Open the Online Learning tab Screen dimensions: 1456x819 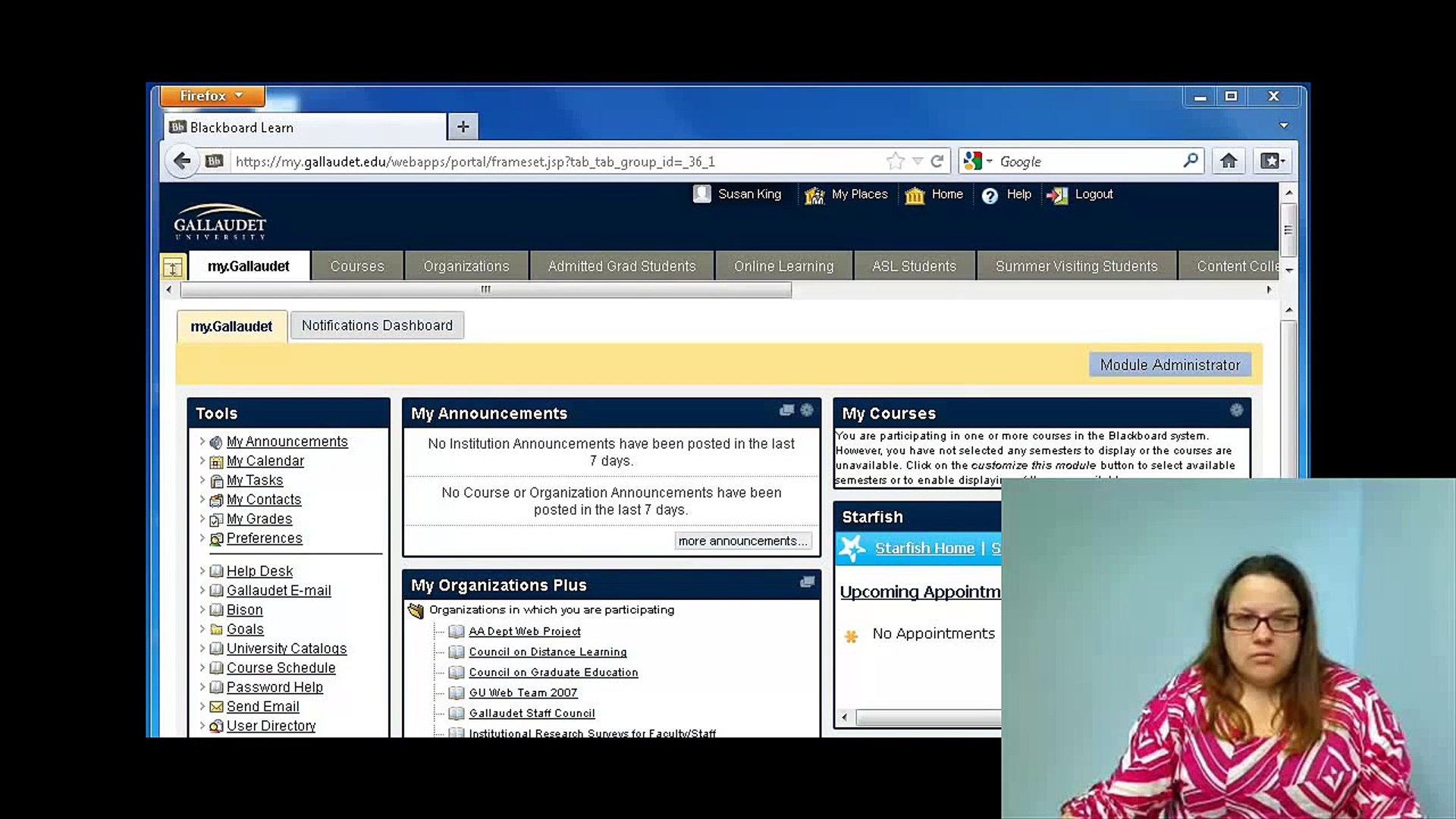click(784, 266)
